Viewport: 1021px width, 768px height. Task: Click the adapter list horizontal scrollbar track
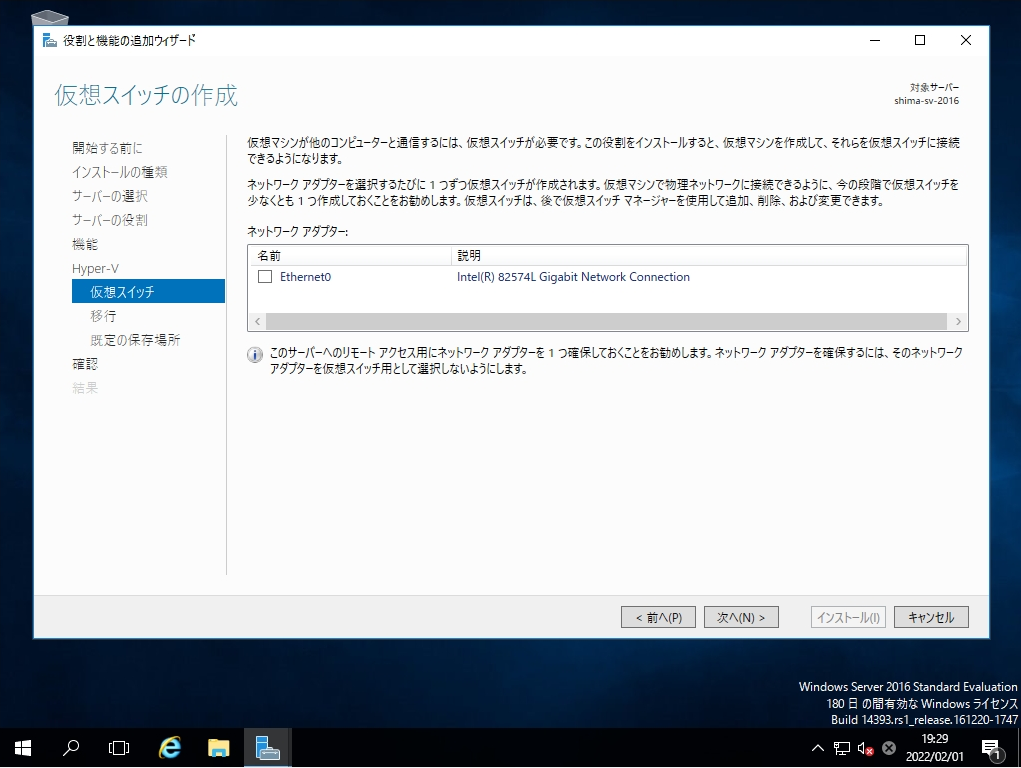point(606,321)
